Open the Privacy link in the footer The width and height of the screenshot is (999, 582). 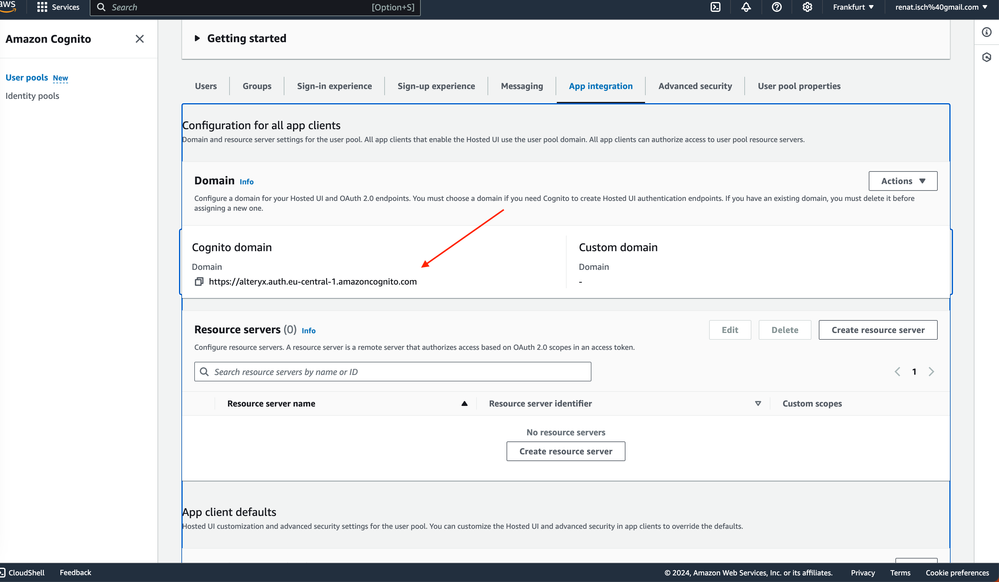tap(863, 572)
